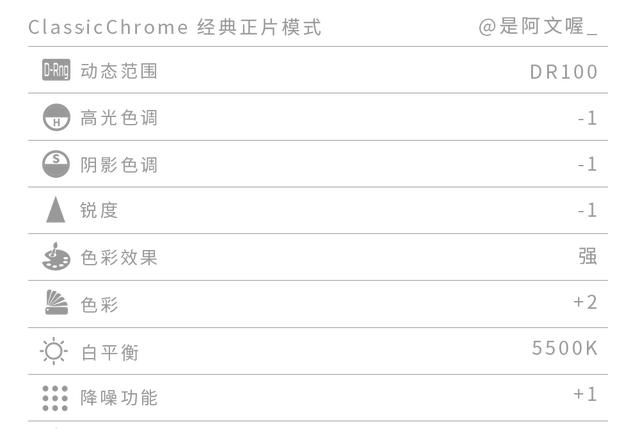Click the shadow tone S icon
The width and height of the screenshot is (640, 429).
click(56, 164)
